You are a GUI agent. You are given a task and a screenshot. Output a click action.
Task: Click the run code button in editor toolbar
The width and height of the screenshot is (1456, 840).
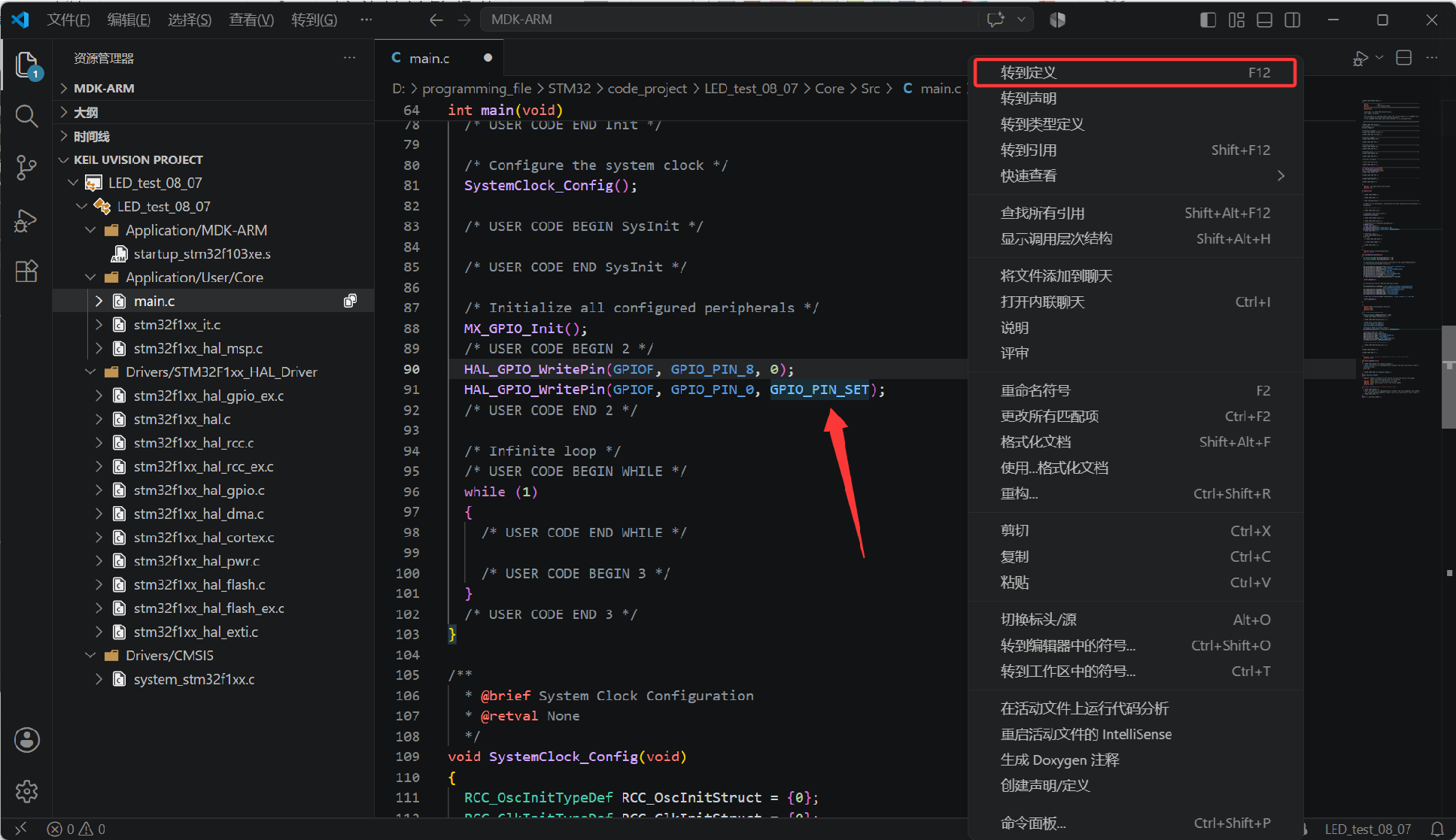[x=1360, y=58]
